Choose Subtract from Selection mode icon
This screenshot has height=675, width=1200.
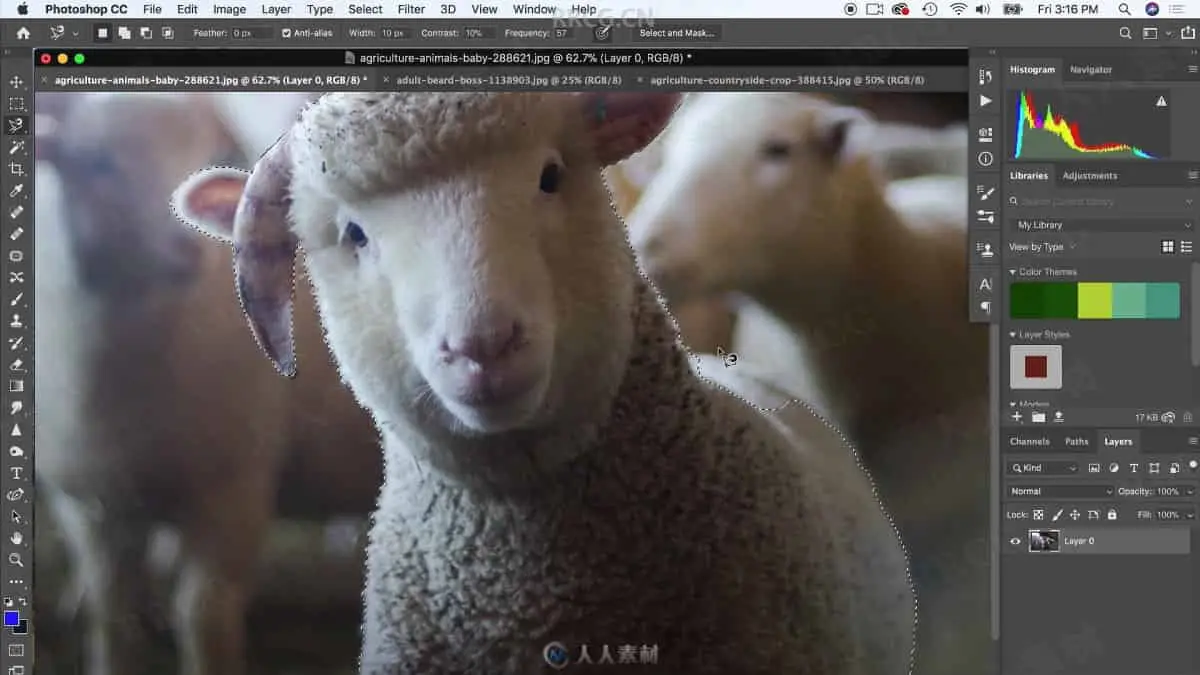point(146,33)
